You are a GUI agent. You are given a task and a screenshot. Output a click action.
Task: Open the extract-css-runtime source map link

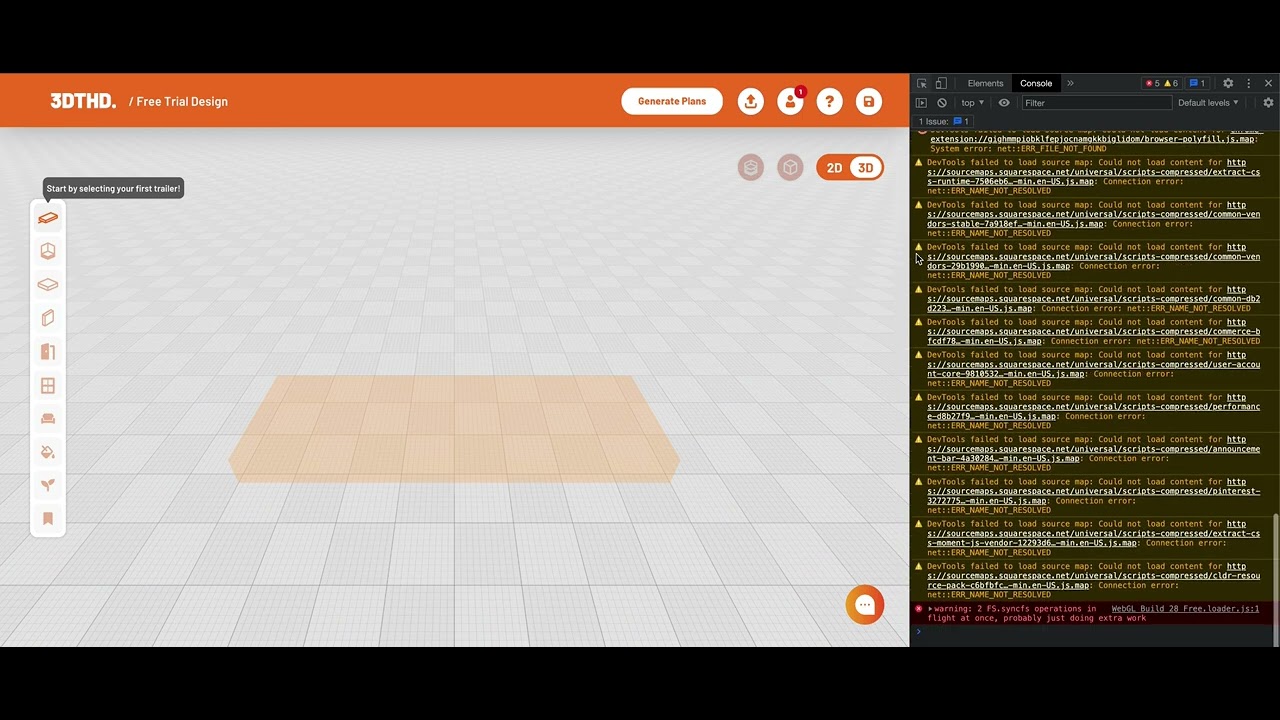(x=1093, y=172)
